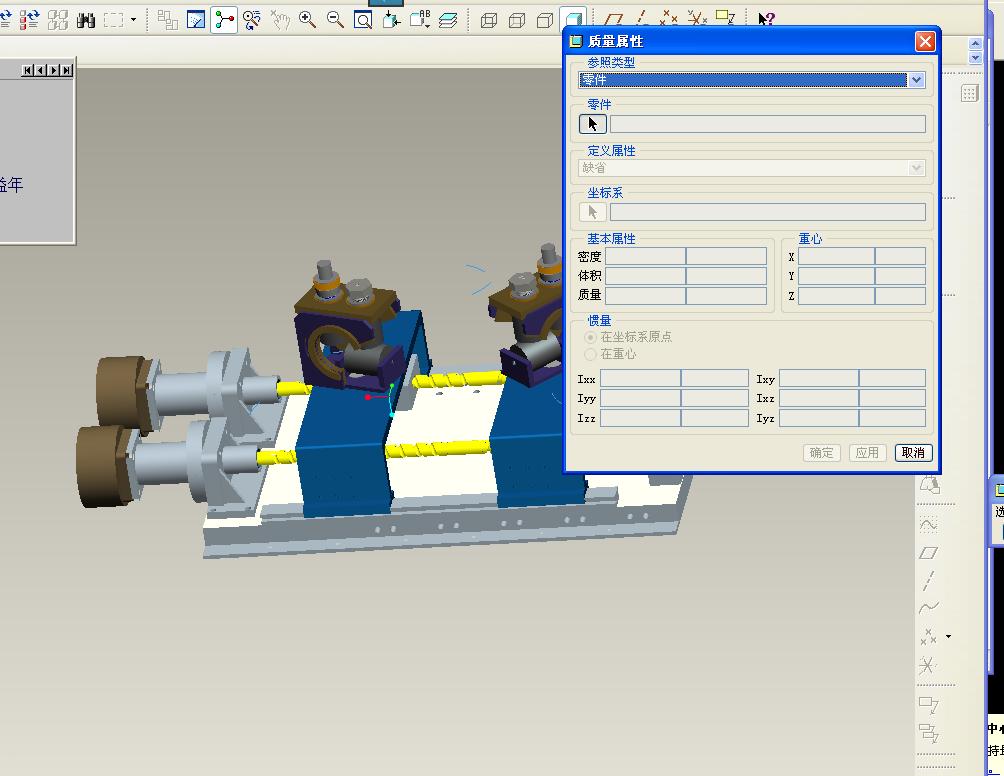Select 在坐标系原点 radio button
This screenshot has width=1004, height=776.
click(590, 337)
